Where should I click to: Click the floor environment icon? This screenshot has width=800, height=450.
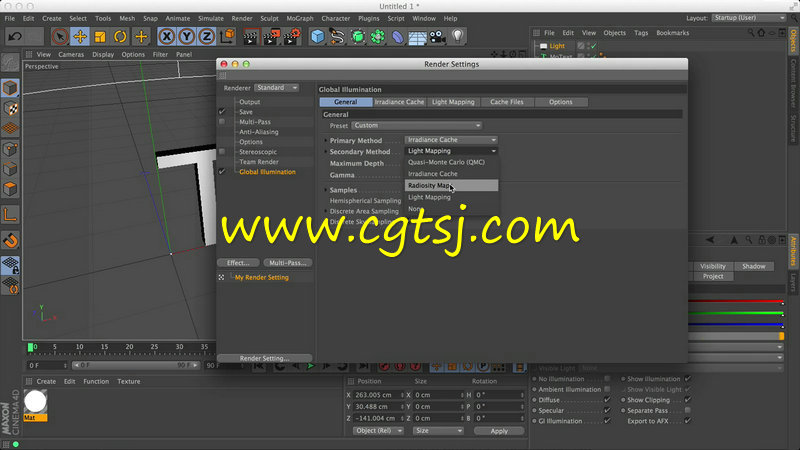point(417,37)
